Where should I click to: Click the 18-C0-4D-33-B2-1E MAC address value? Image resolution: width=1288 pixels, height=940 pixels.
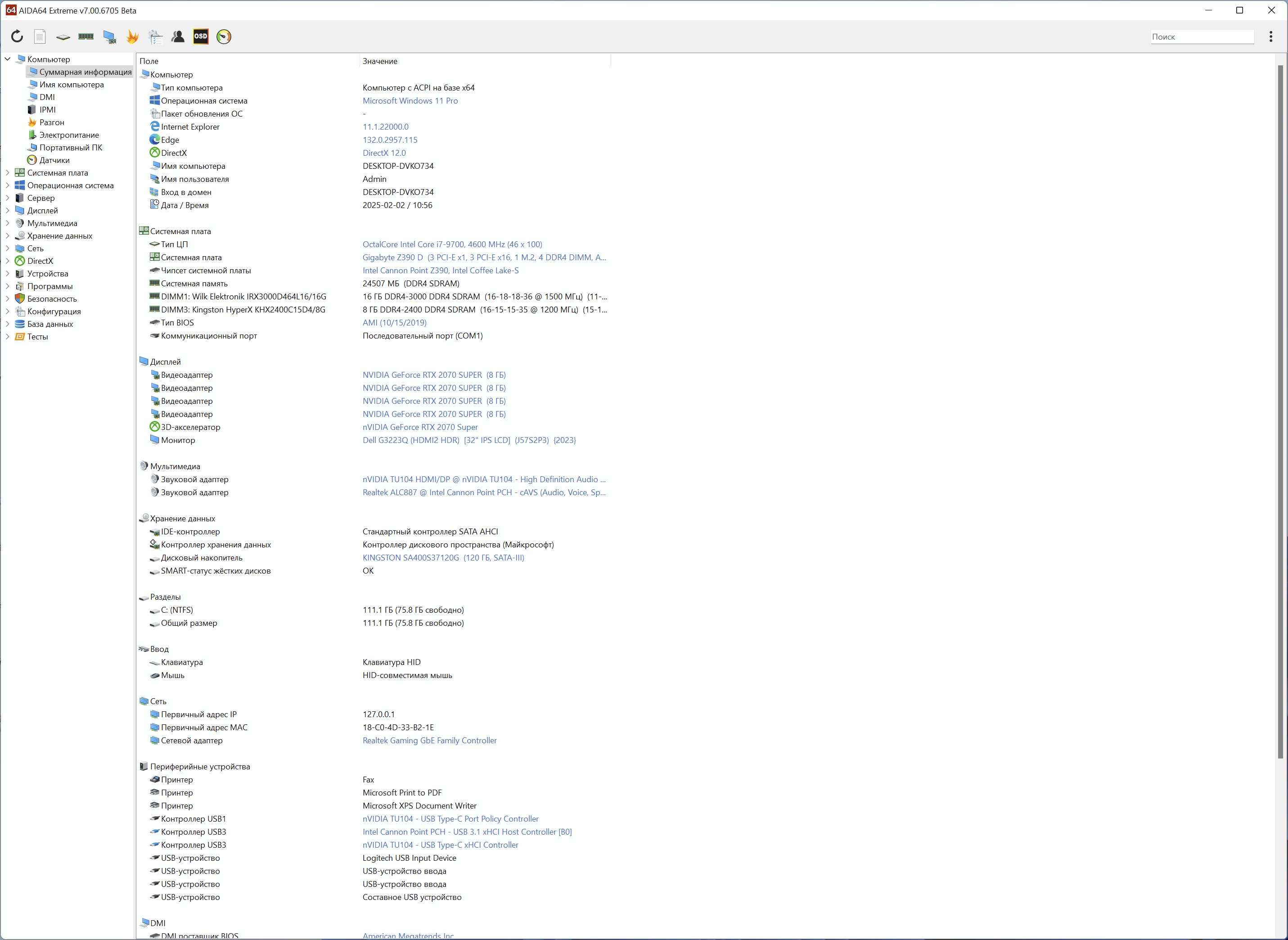398,727
